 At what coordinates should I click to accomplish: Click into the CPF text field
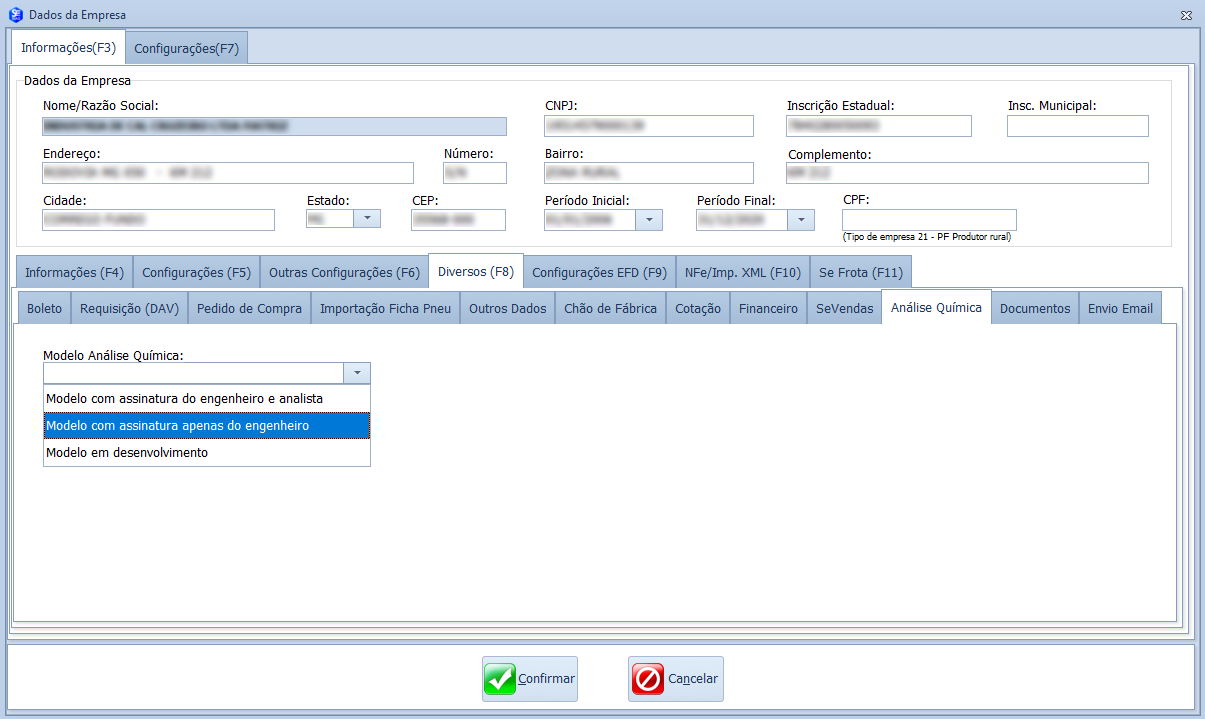point(928,219)
